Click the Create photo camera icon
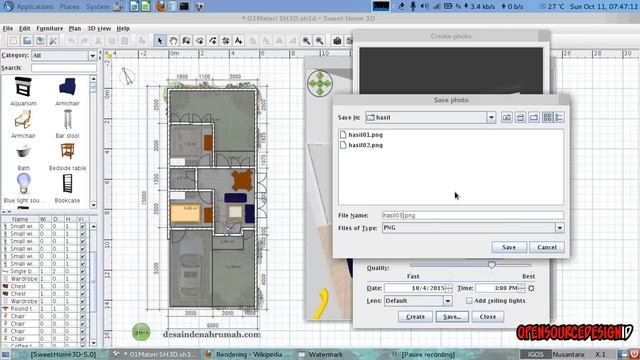Image resolution: width=640 pixels, height=360 pixels. 337,41
